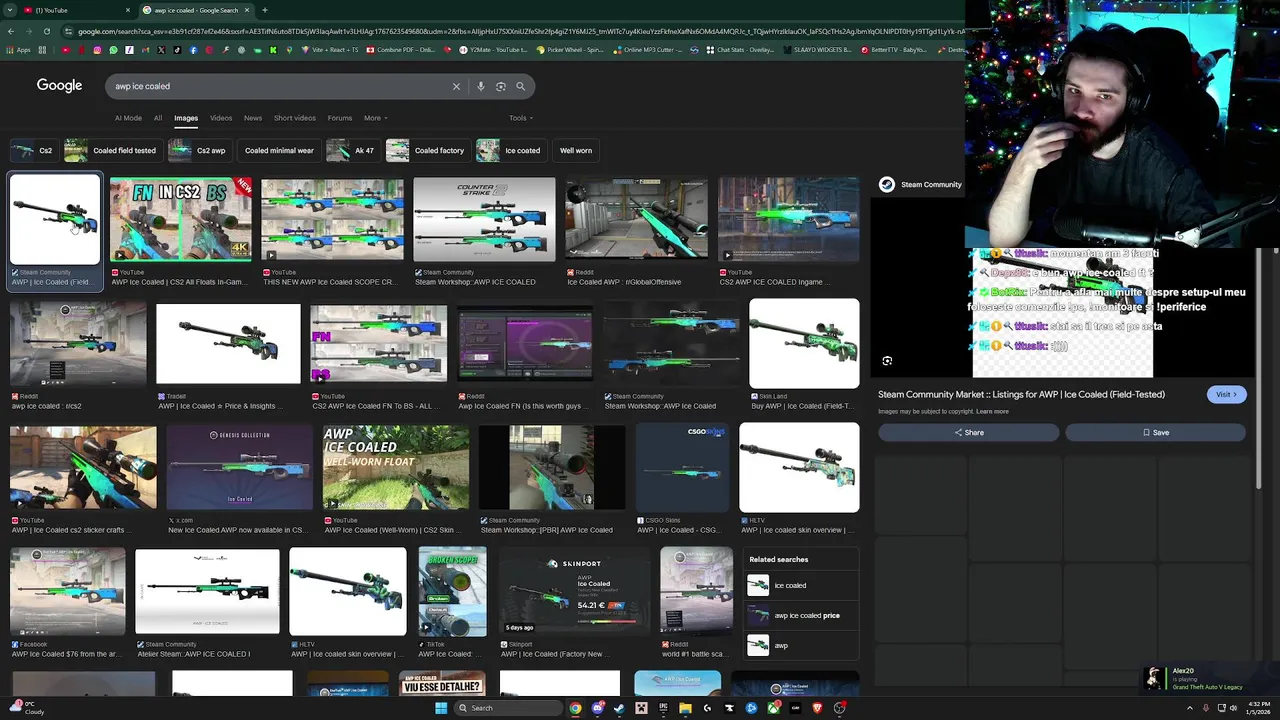This screenshot has height=720, width=1280.
Task: Apply the Cs2 filter chip
Action: pos(32,150)
